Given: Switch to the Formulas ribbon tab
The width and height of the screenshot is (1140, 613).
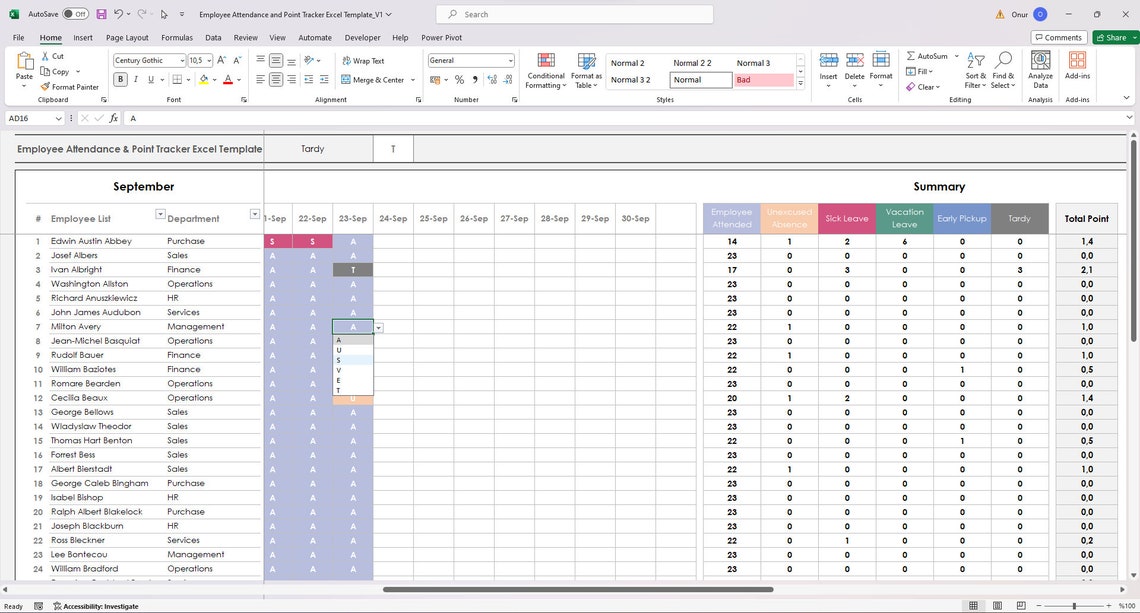Looking at the screenshot, I should (177, 37).
